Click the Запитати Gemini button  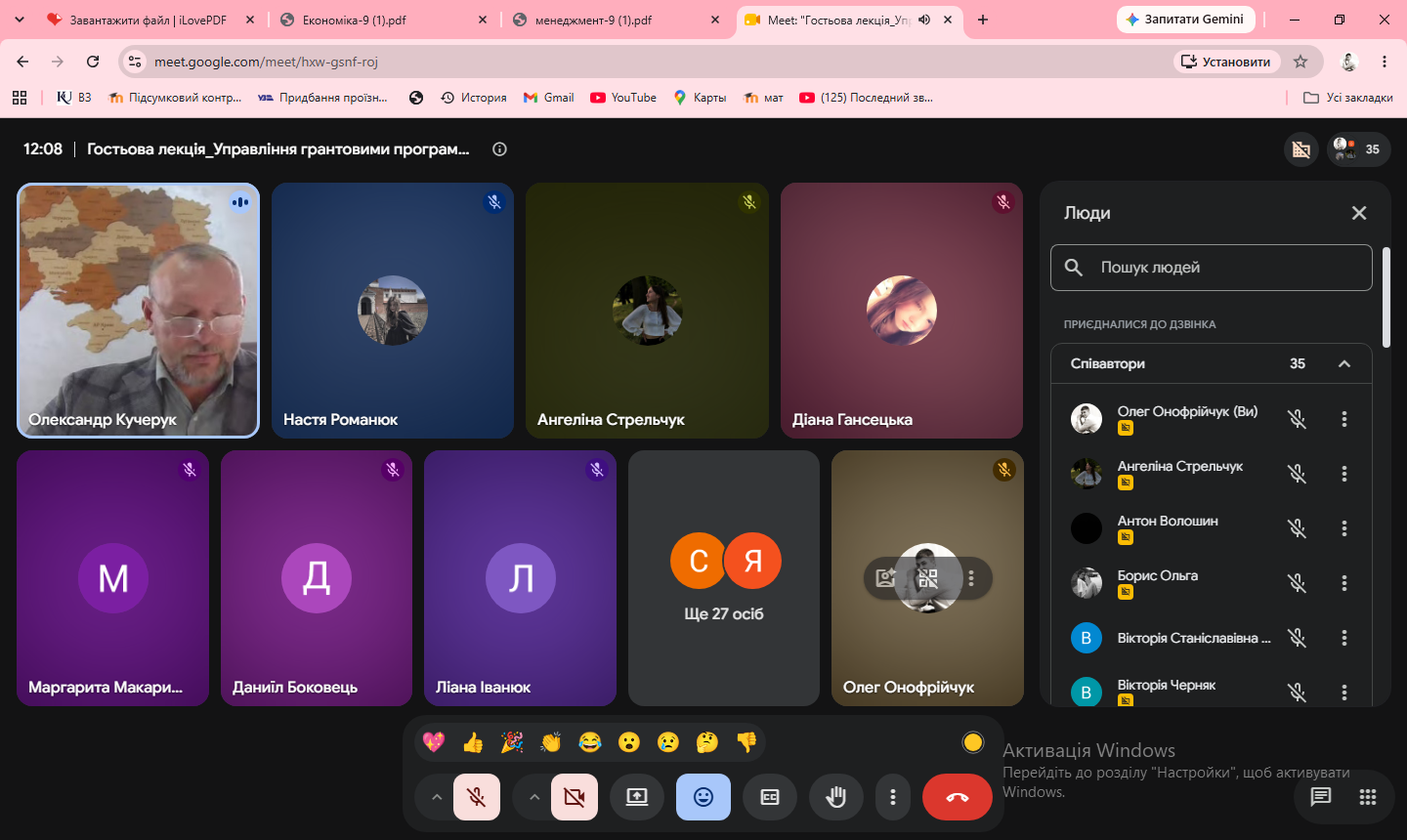(1185, 20)
